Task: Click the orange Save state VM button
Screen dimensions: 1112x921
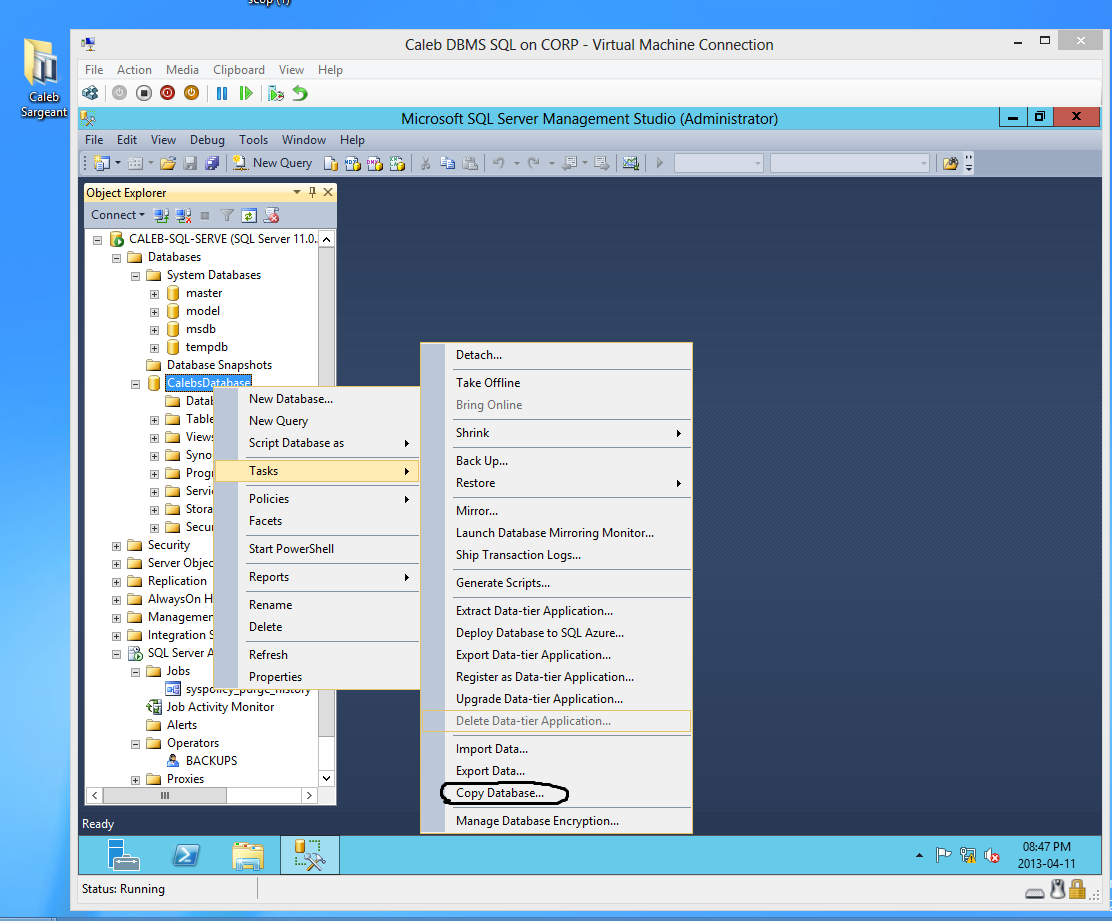Action: [191, 93]
